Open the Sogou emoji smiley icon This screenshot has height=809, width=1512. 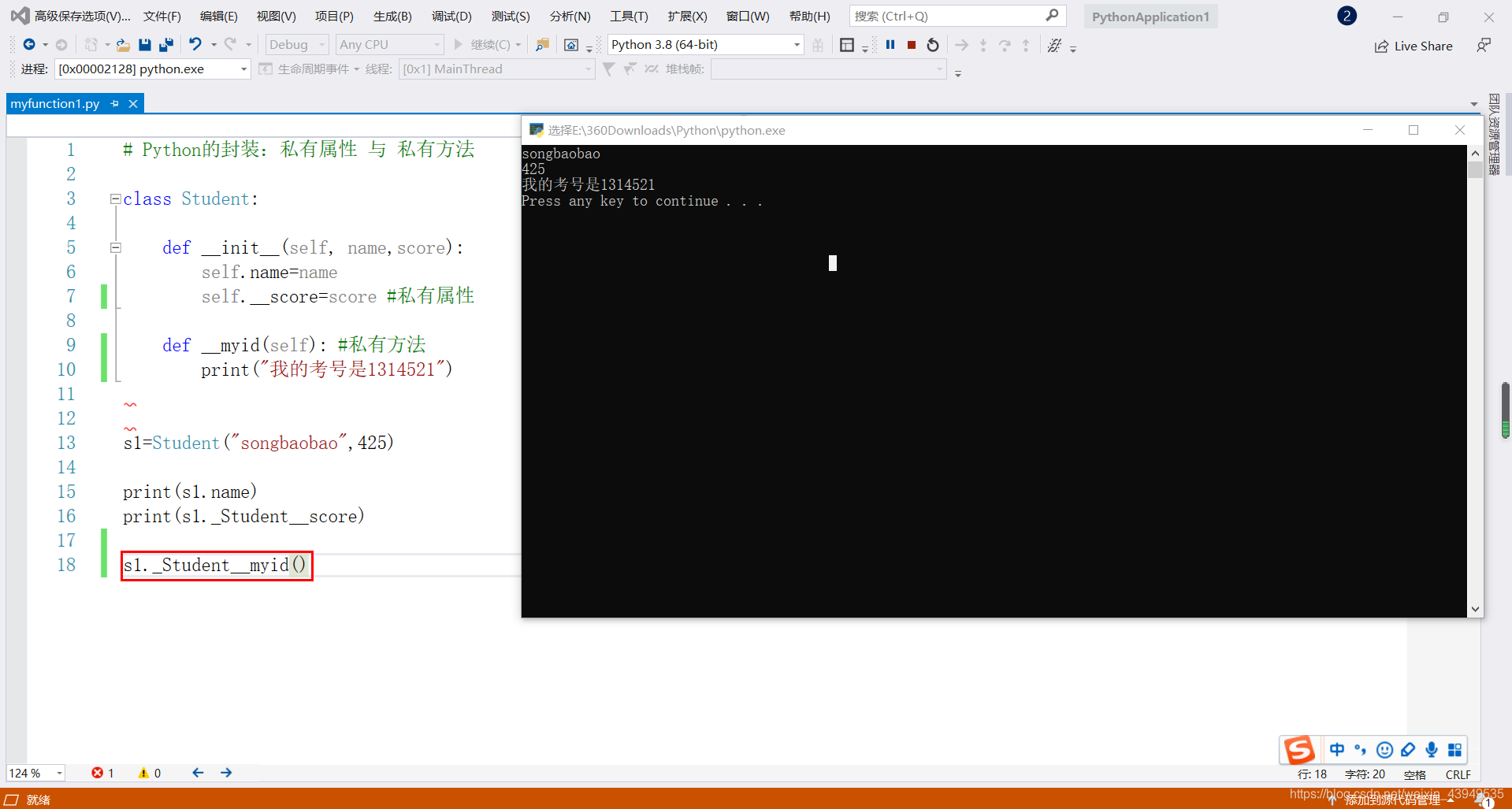[1384, 750]
